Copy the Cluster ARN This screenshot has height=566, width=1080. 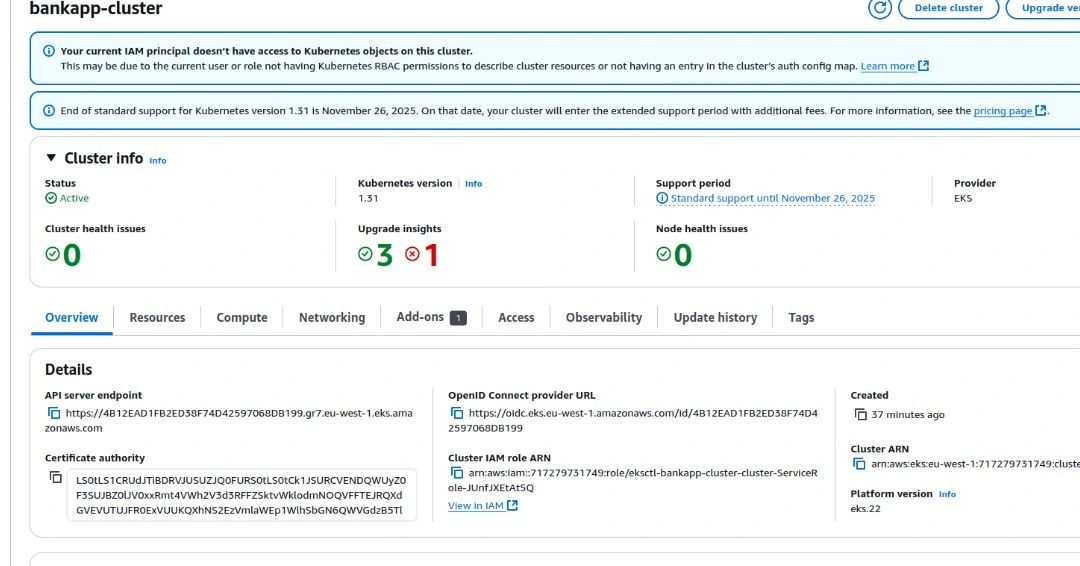(x=859, y=464)
